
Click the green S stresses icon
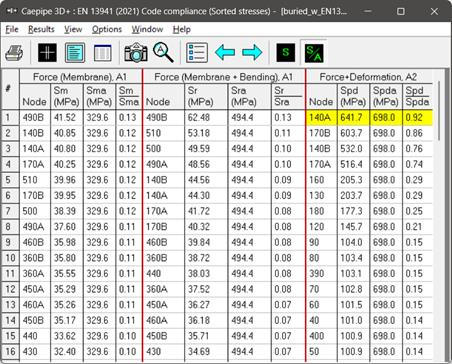point(286,53)
